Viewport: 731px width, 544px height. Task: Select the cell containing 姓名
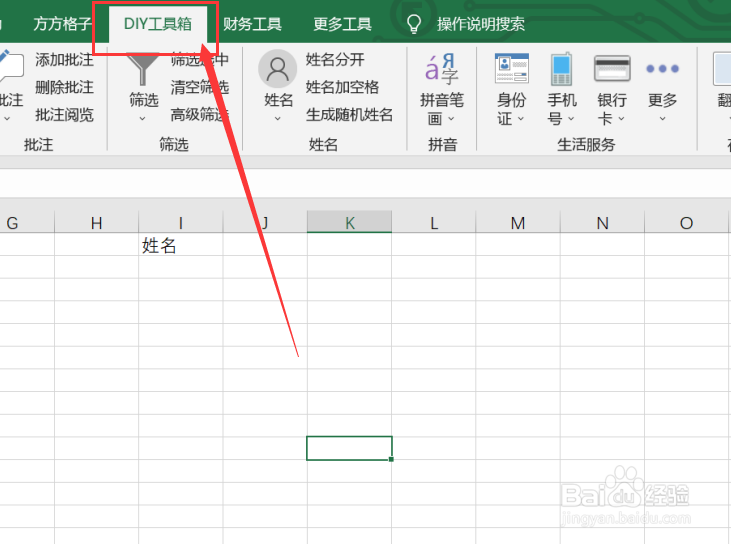[x=180, y=245]
